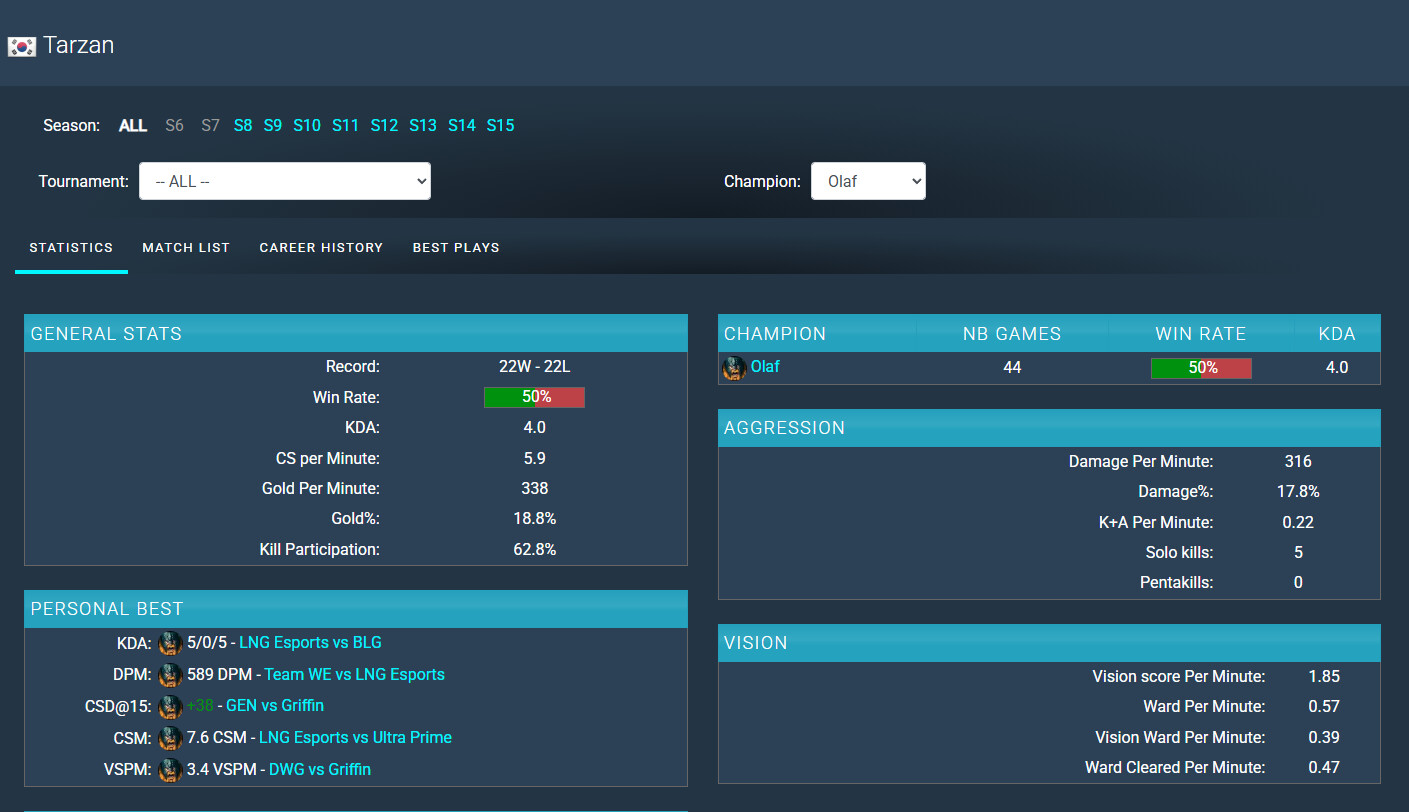Switch to the Statistics tab
1409x812 pixels.
coord(71,247)
